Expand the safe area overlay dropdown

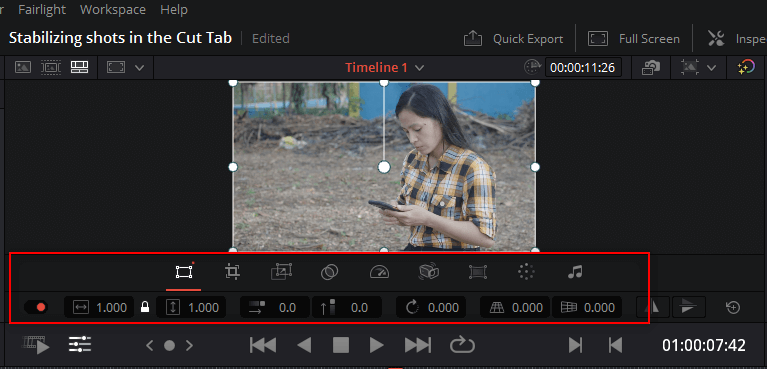[x=711, y=68]
